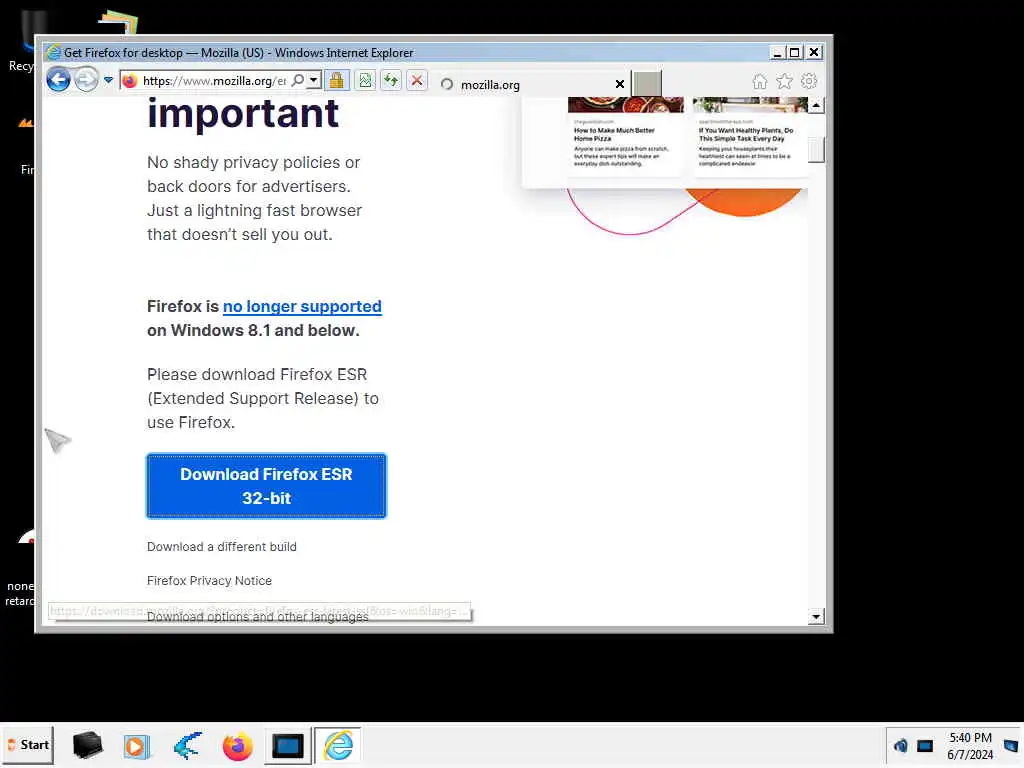
Task: Open the Start menu
Action: tap(27, 745)
